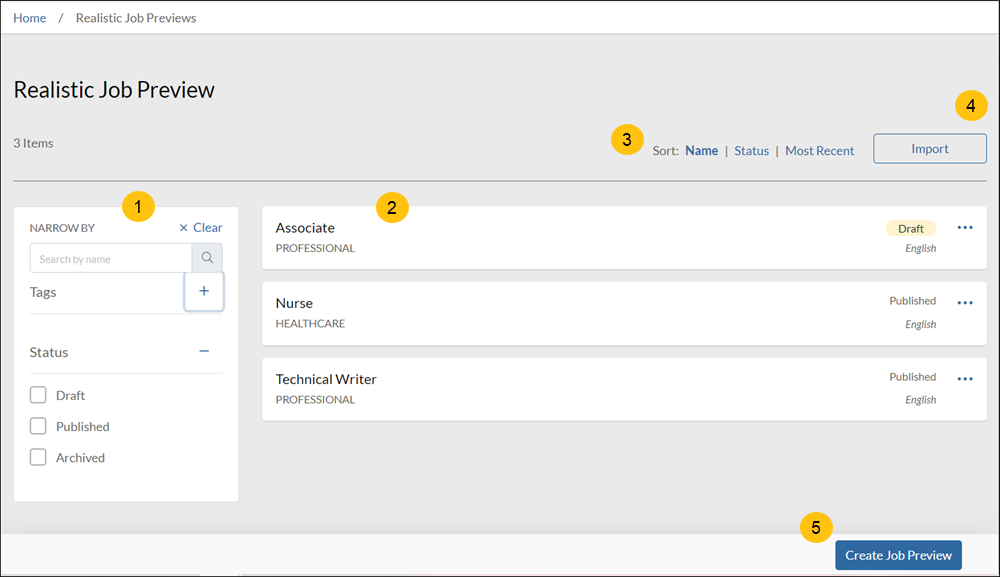The height and width of the screenshot is (577, 1000).
Task: Open the Associate job preview
Action: click(x=305, y=228)
